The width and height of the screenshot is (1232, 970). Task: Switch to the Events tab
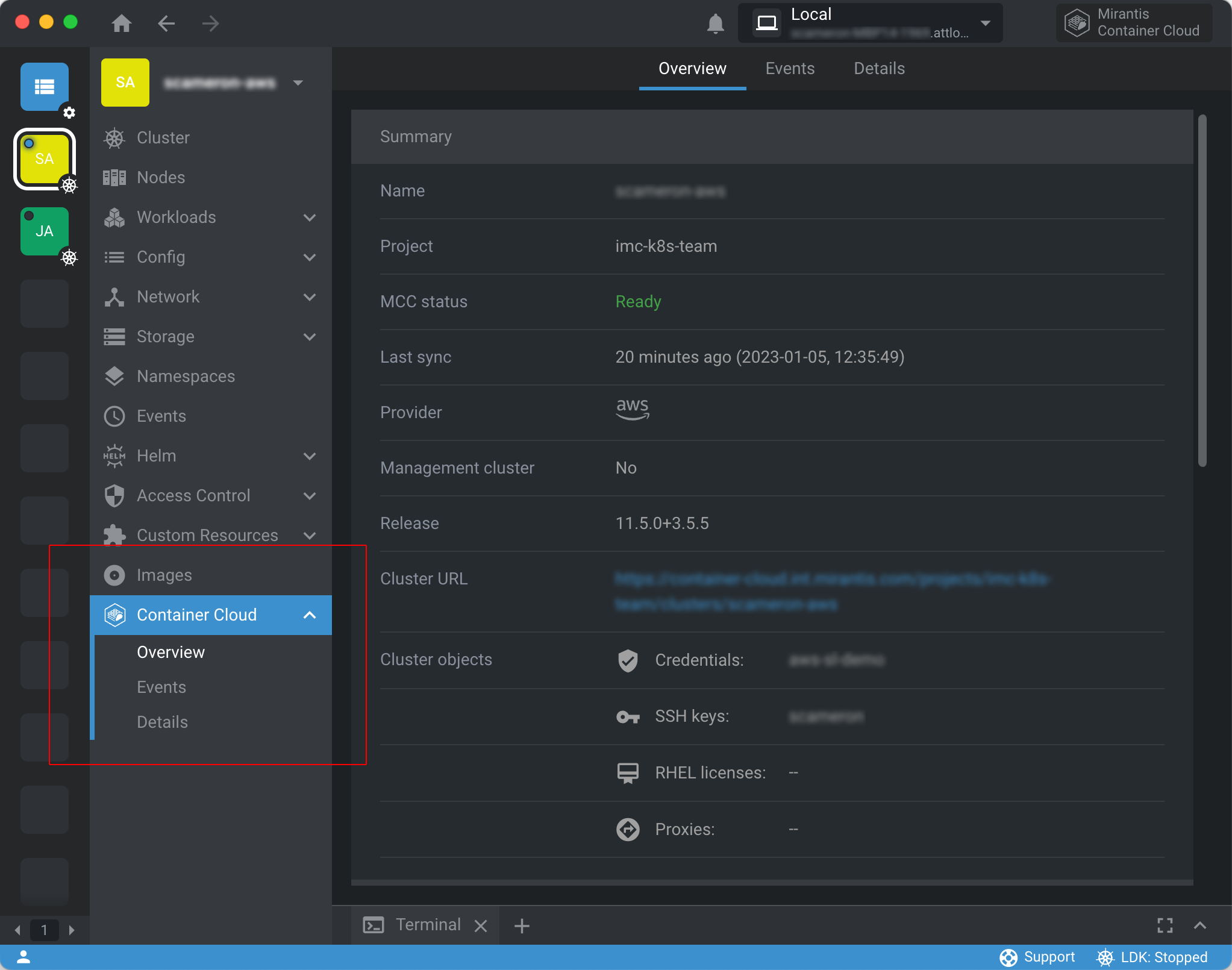coord(790,69)
